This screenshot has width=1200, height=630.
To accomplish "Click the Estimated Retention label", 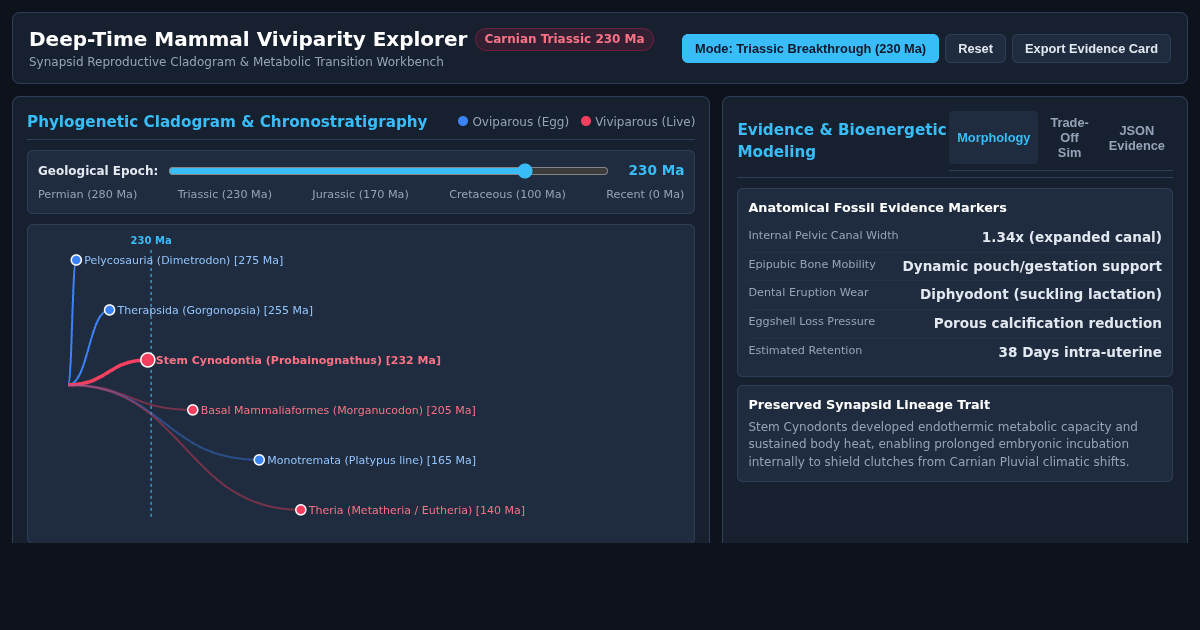I will point(805,351).
